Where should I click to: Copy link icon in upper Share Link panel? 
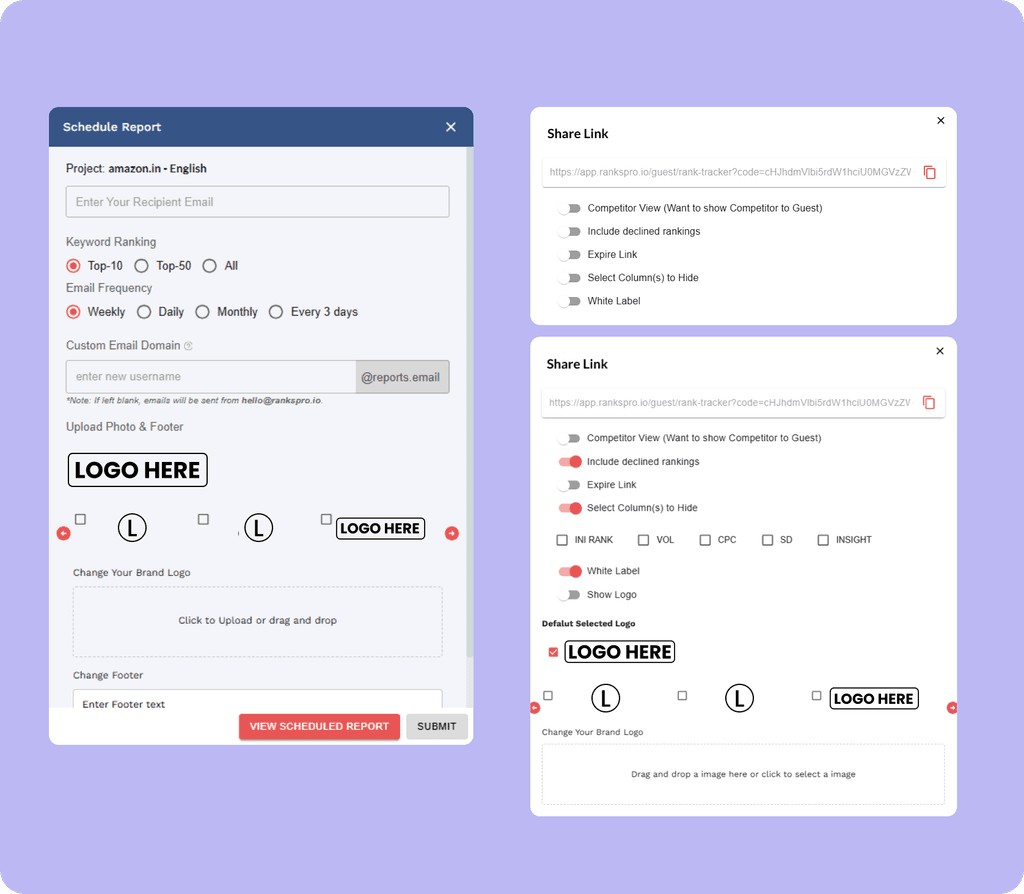pyautogui.click(x=929, y=172)
